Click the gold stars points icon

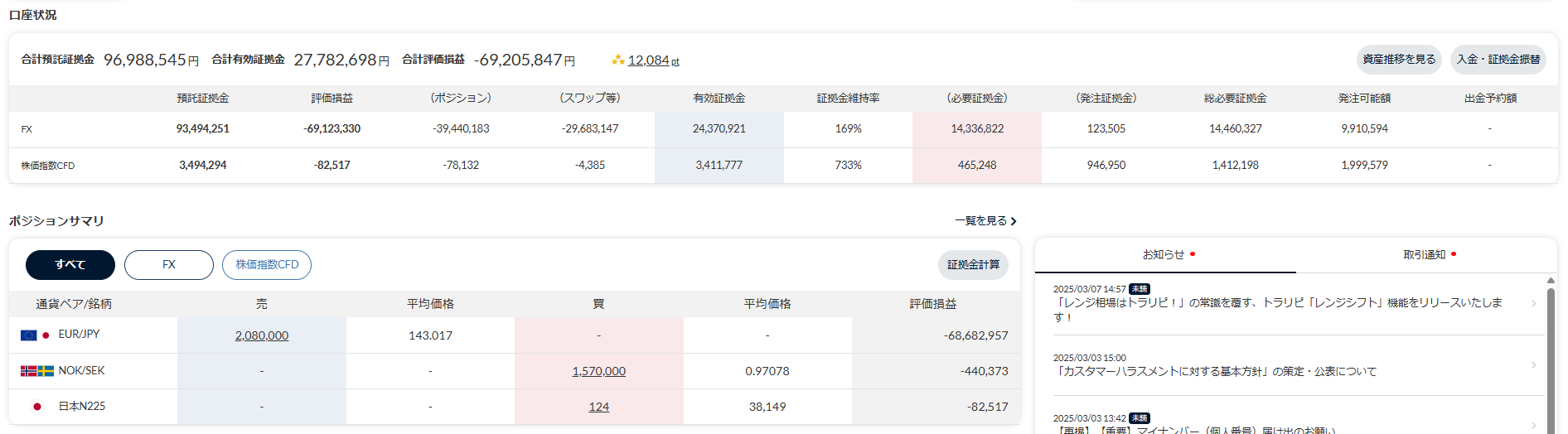point(617,60)
